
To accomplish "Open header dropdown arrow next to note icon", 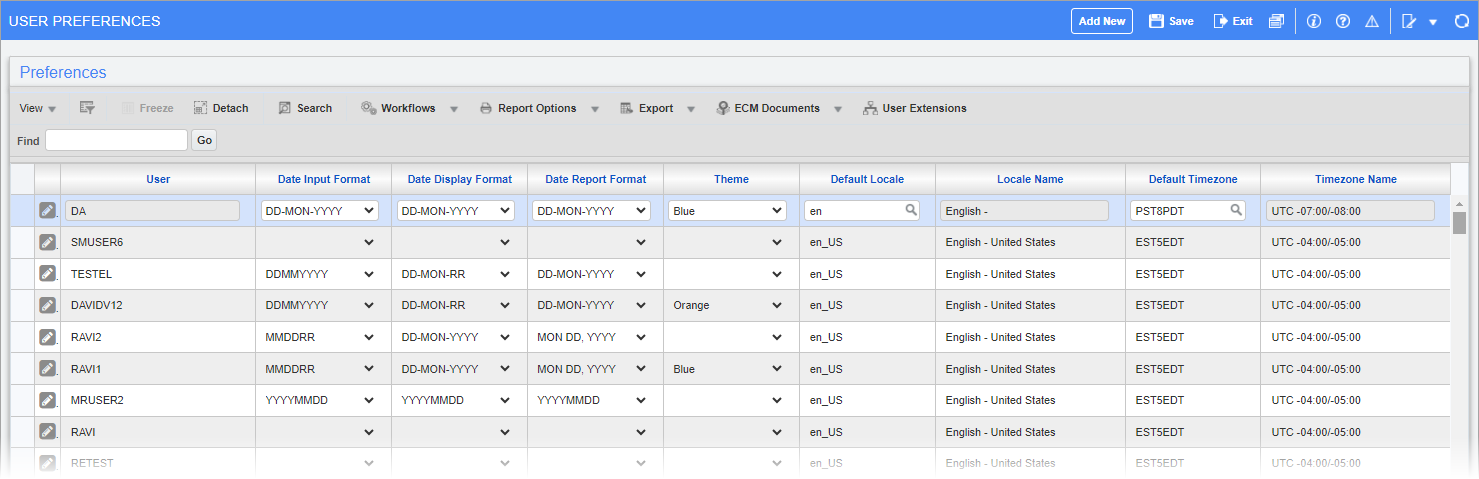I will [x=1433, y=22].
